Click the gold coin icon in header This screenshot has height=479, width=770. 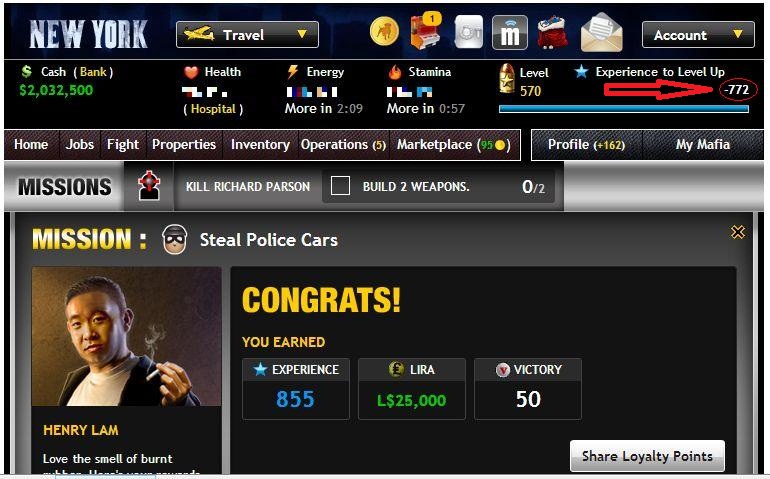point(384,32)
